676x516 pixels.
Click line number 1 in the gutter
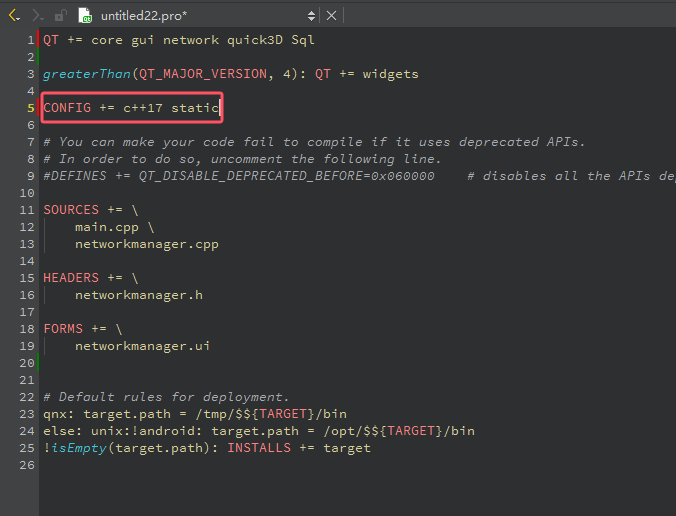31,39
